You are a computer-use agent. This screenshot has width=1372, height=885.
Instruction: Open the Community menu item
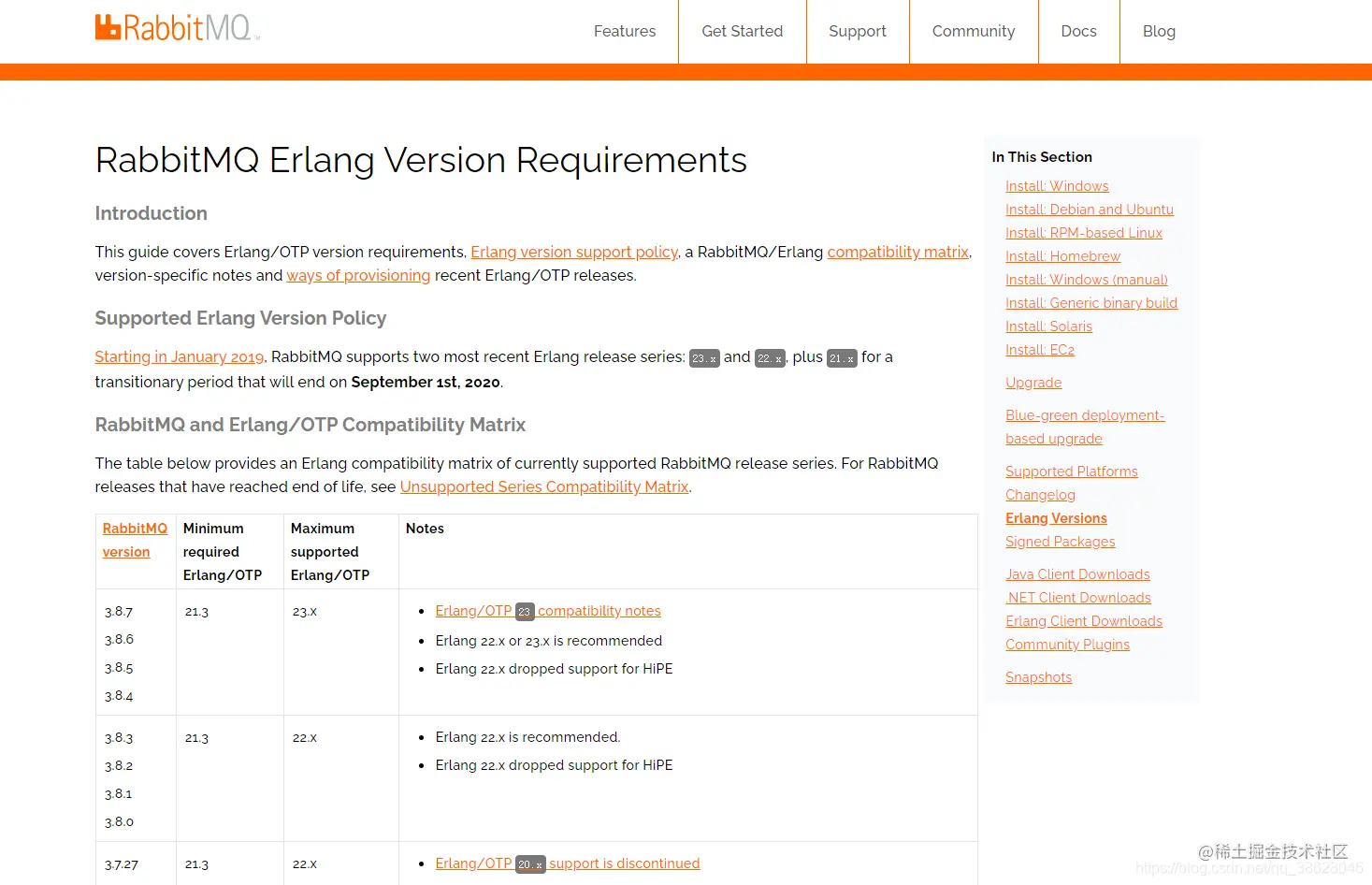tap(974, 31)
